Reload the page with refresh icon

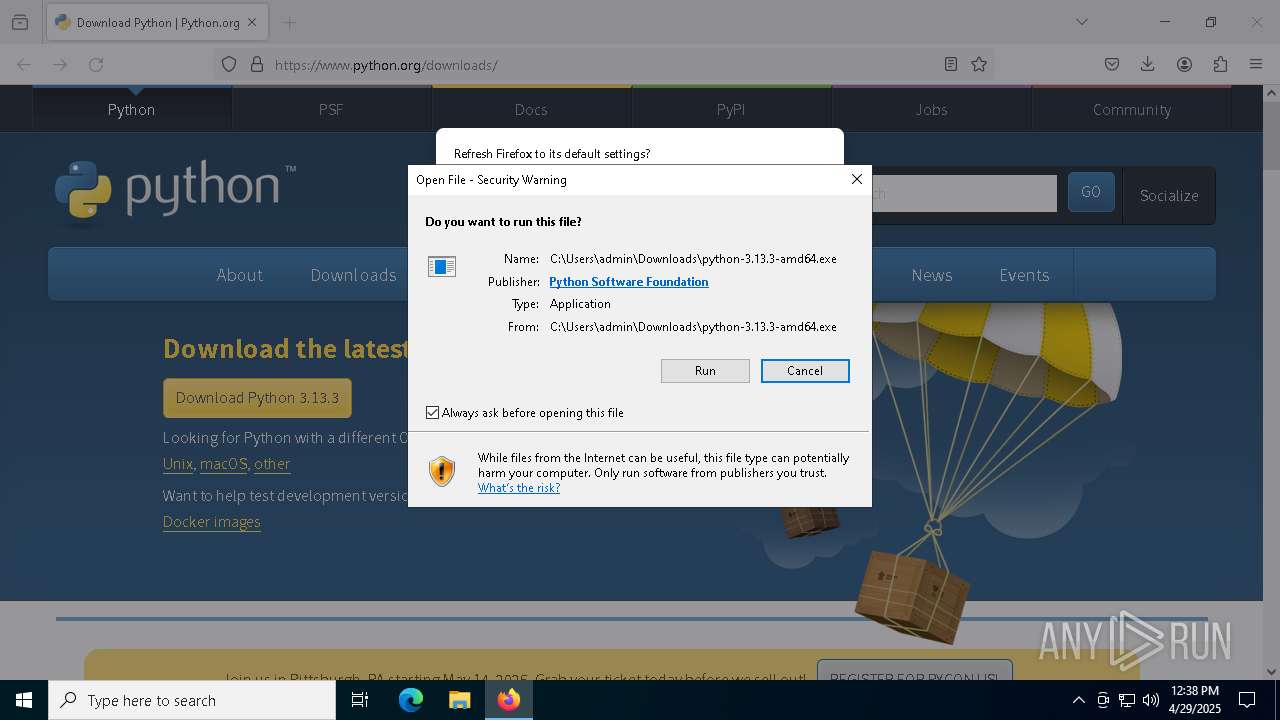96,64
